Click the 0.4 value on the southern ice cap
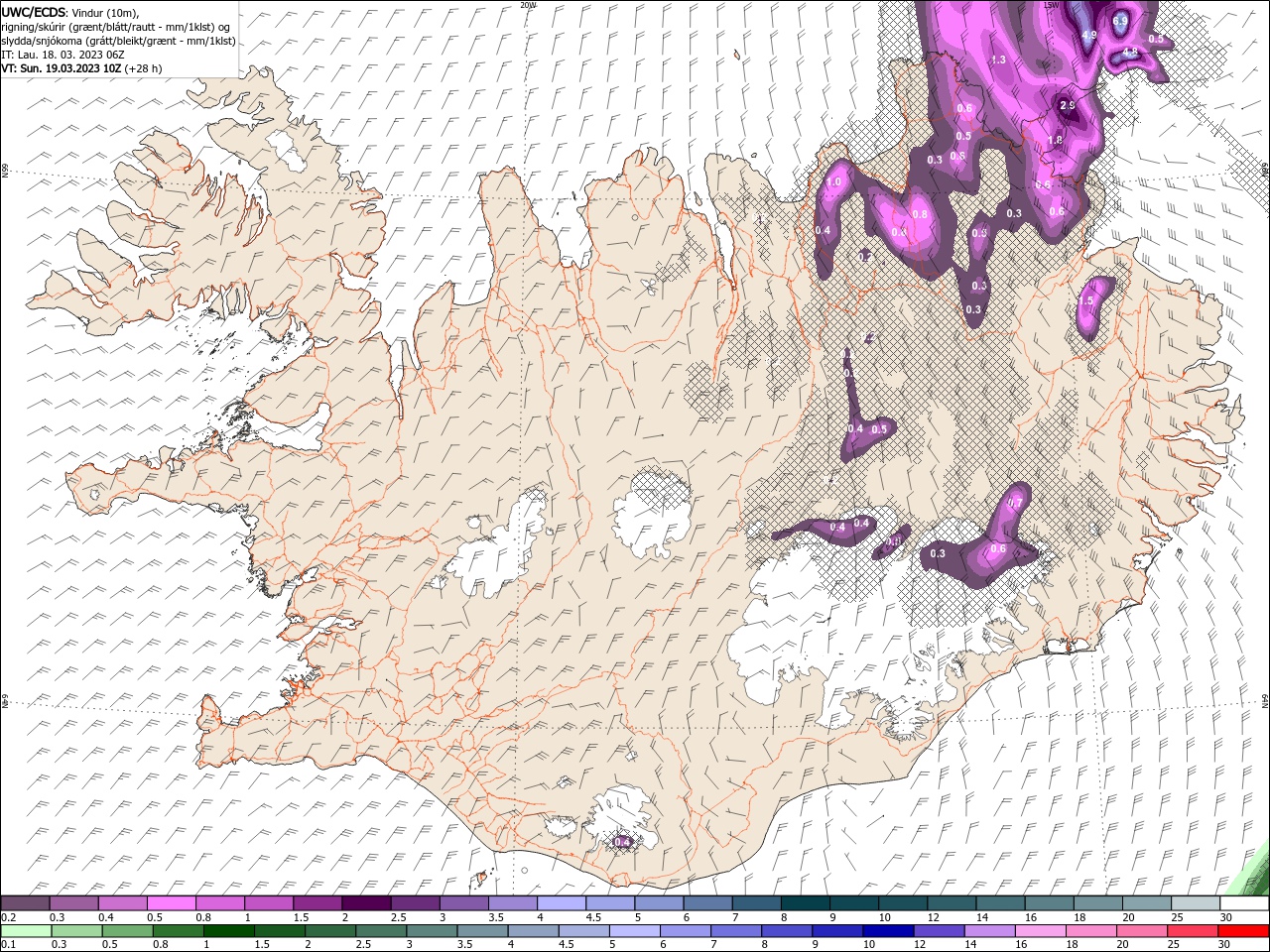Viewport: 1270px width, 952px height. point(622,842)
